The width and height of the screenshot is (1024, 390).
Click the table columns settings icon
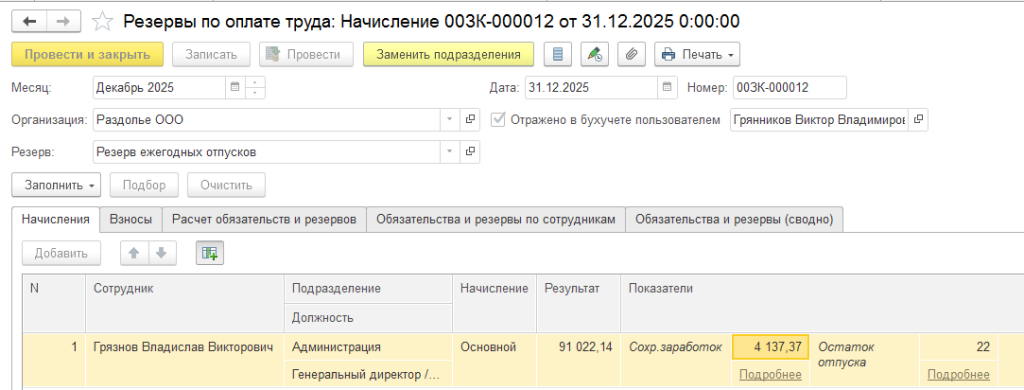210,254
